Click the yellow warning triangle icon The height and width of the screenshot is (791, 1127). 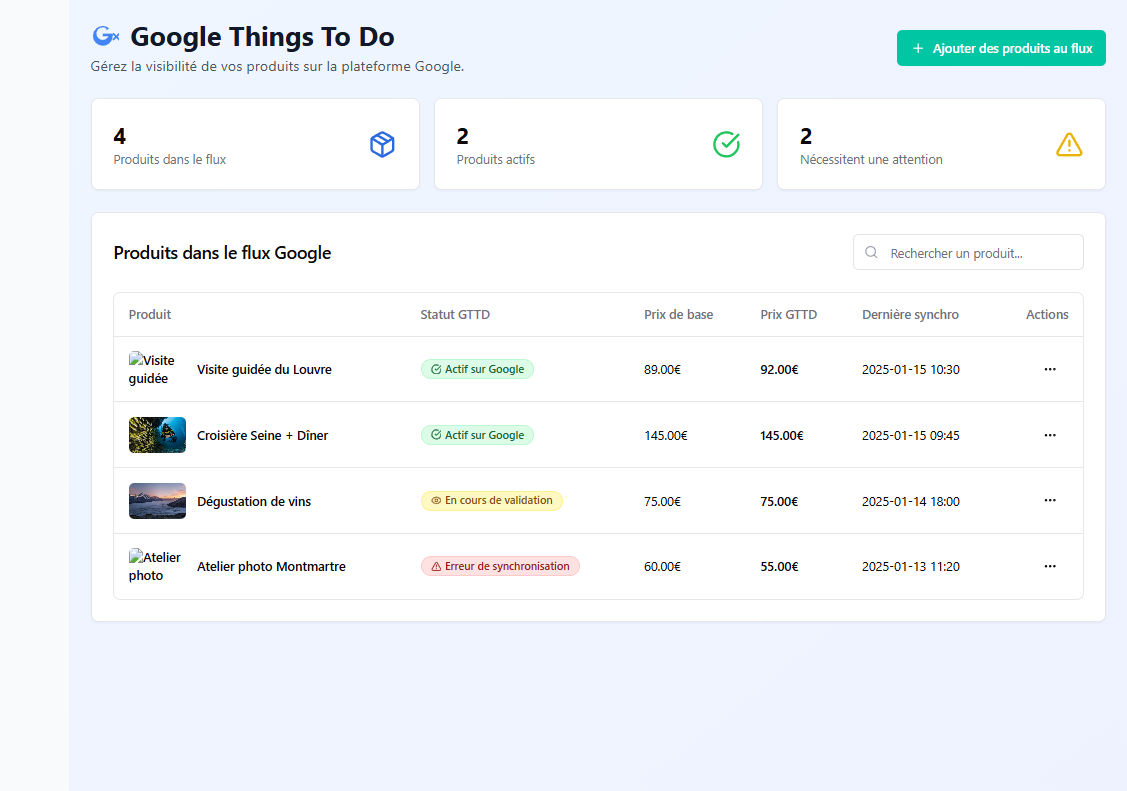(1069, 145)
